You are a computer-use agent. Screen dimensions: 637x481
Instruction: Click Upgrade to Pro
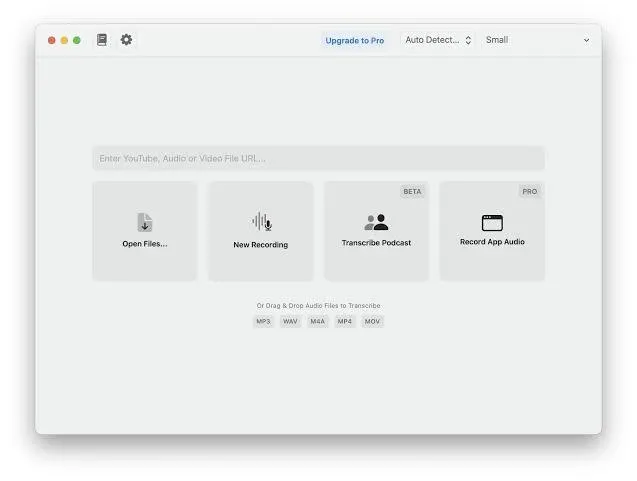(x=355, y=41)
